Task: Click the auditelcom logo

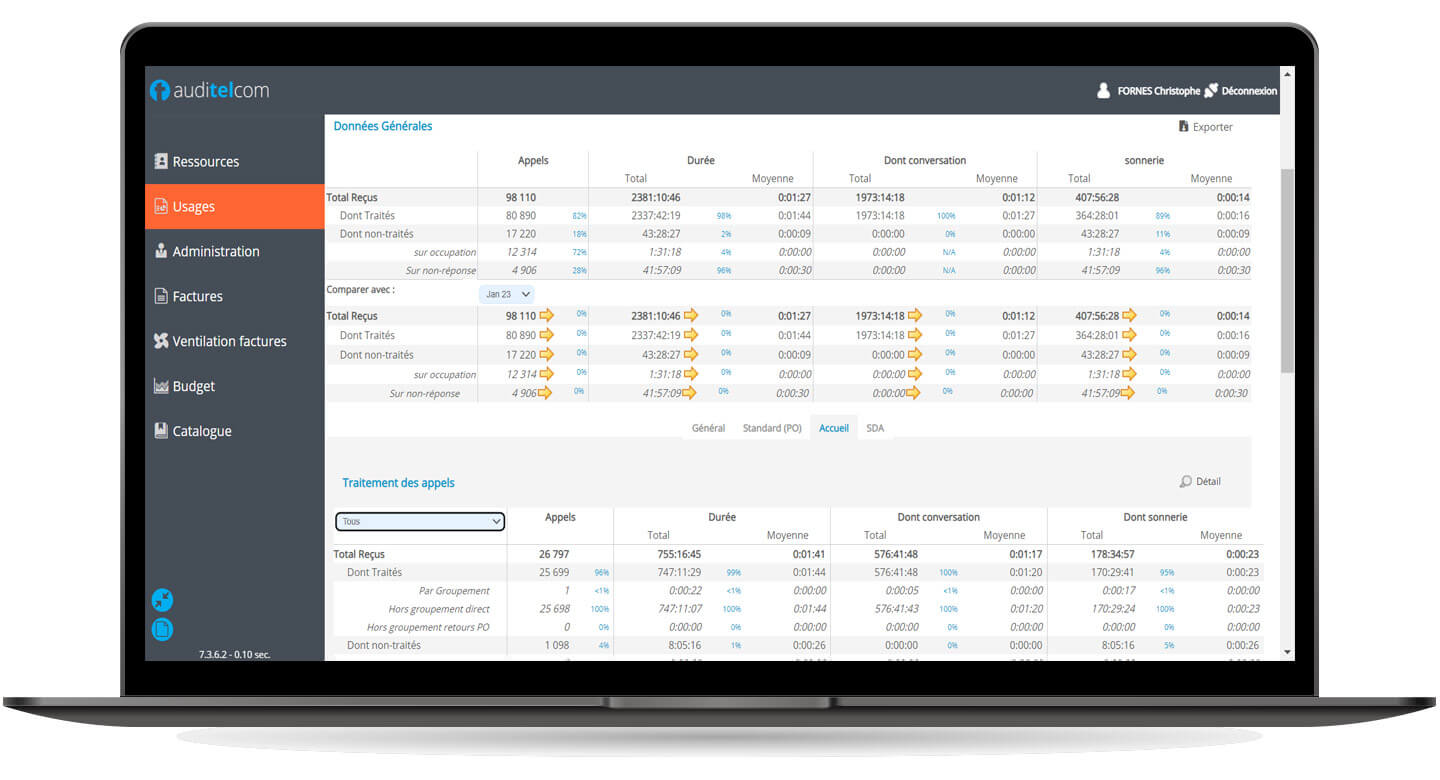Action: click(209, 90)
